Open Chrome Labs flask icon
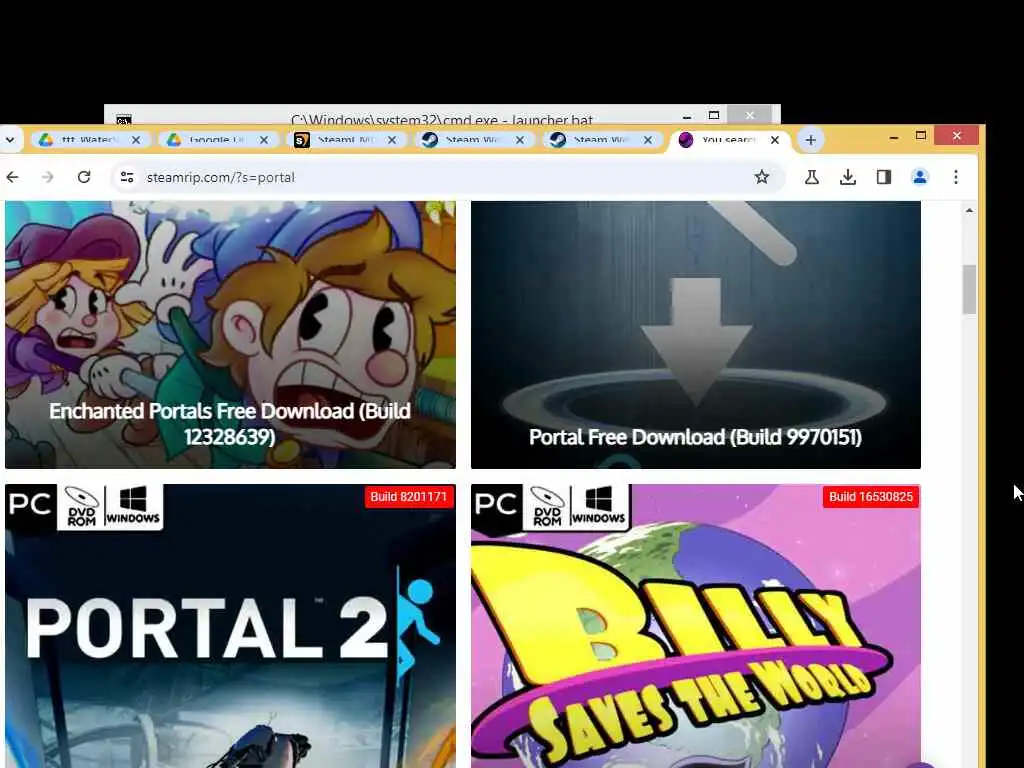 point(812,177)
